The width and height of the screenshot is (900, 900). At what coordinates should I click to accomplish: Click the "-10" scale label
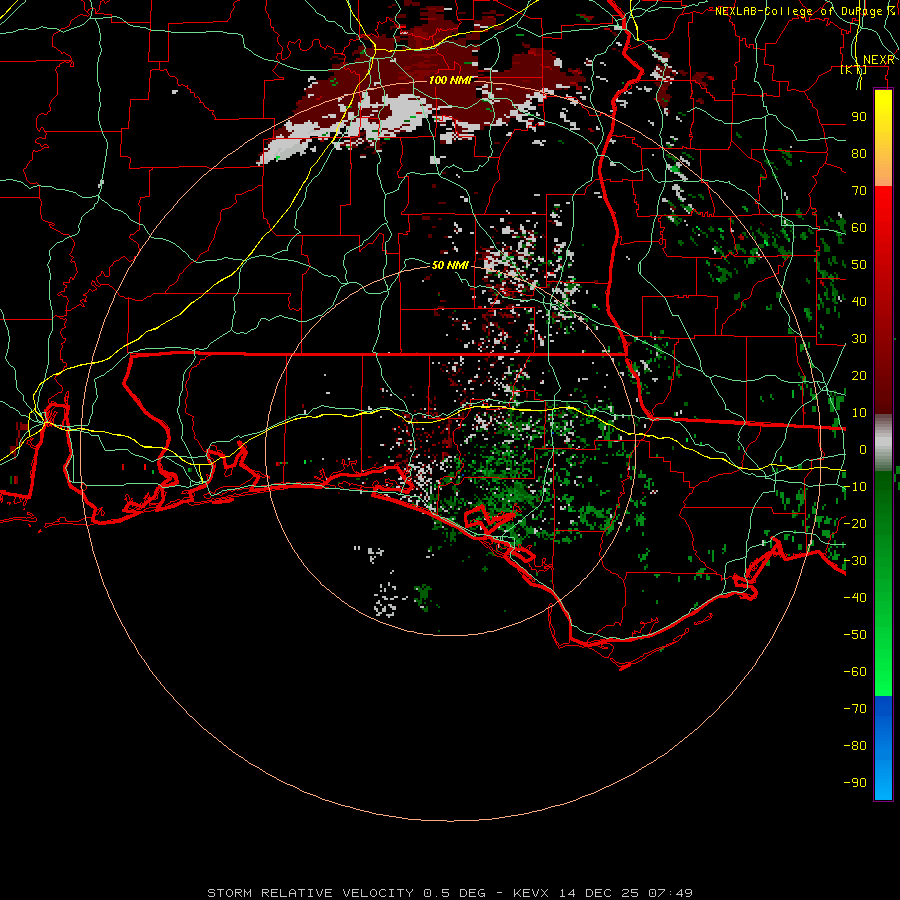(855, 487)
